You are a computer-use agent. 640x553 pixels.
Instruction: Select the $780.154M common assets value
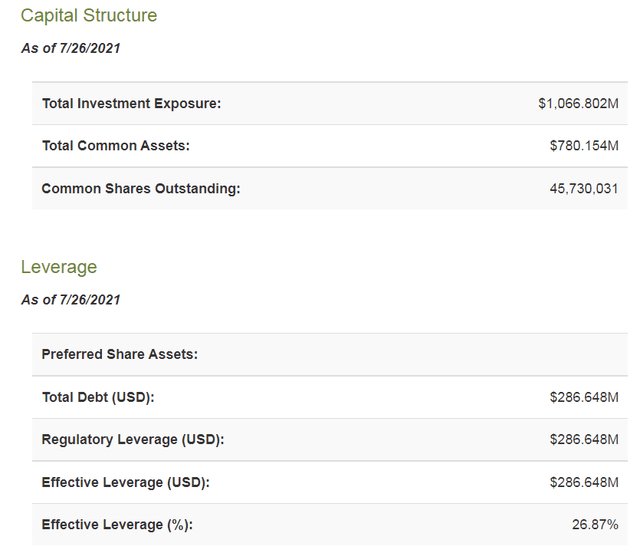click(x=584, y=146)
